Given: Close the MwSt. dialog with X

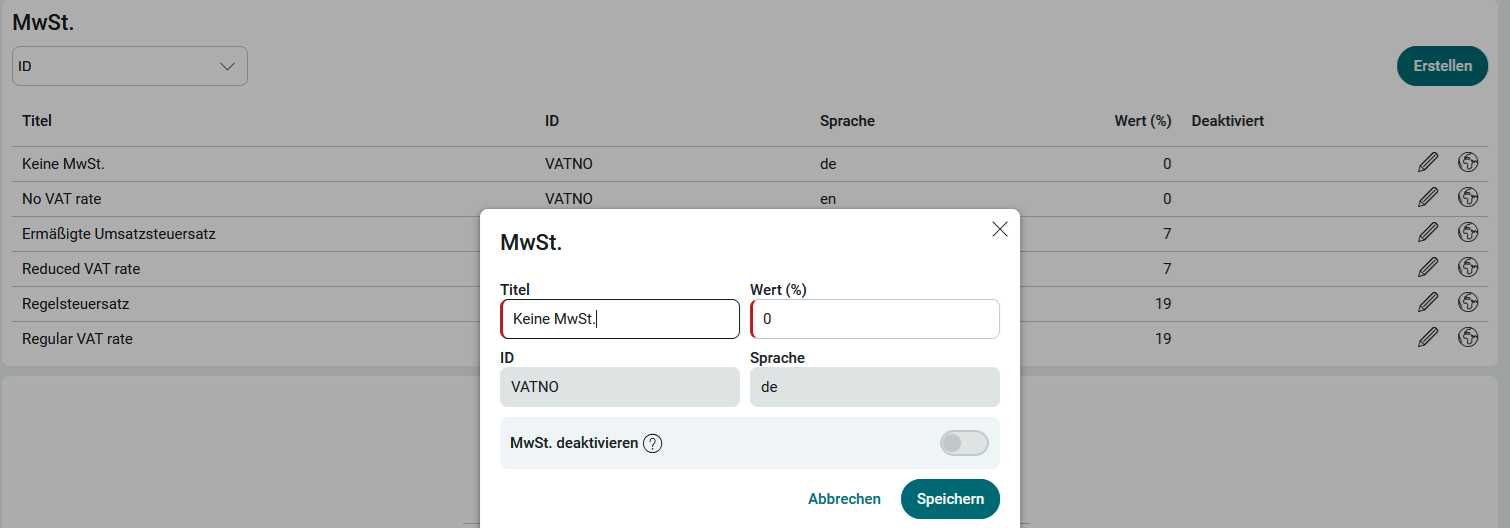Looking at the screenshot, I should (x=999, y=229).
